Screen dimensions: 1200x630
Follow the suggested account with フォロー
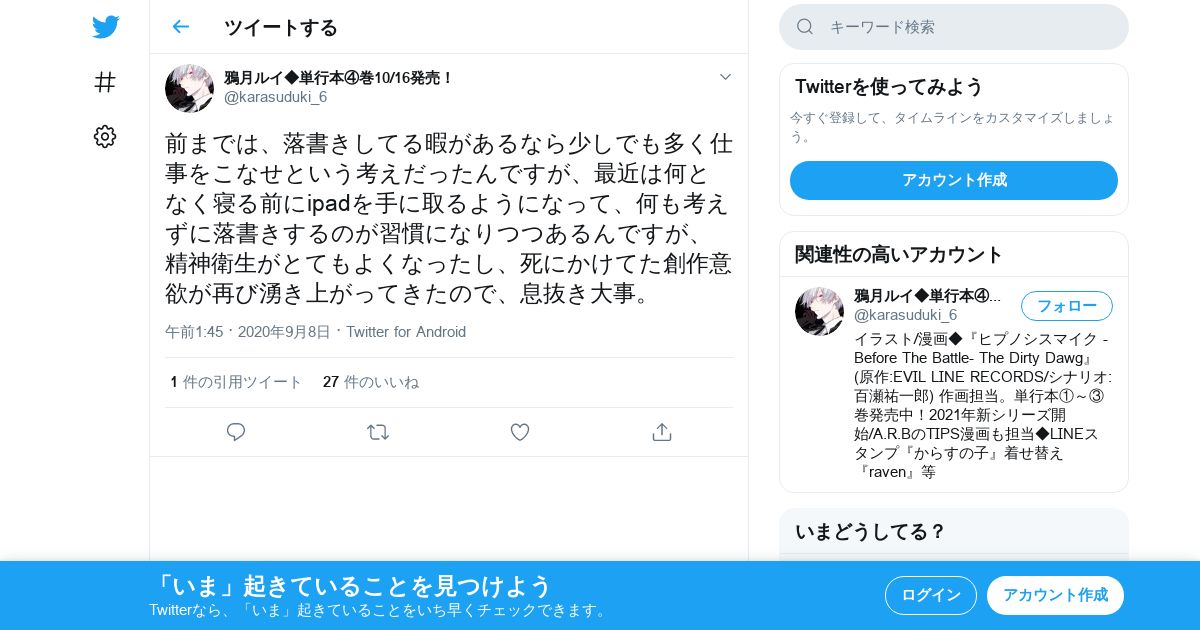(1067, 306)
